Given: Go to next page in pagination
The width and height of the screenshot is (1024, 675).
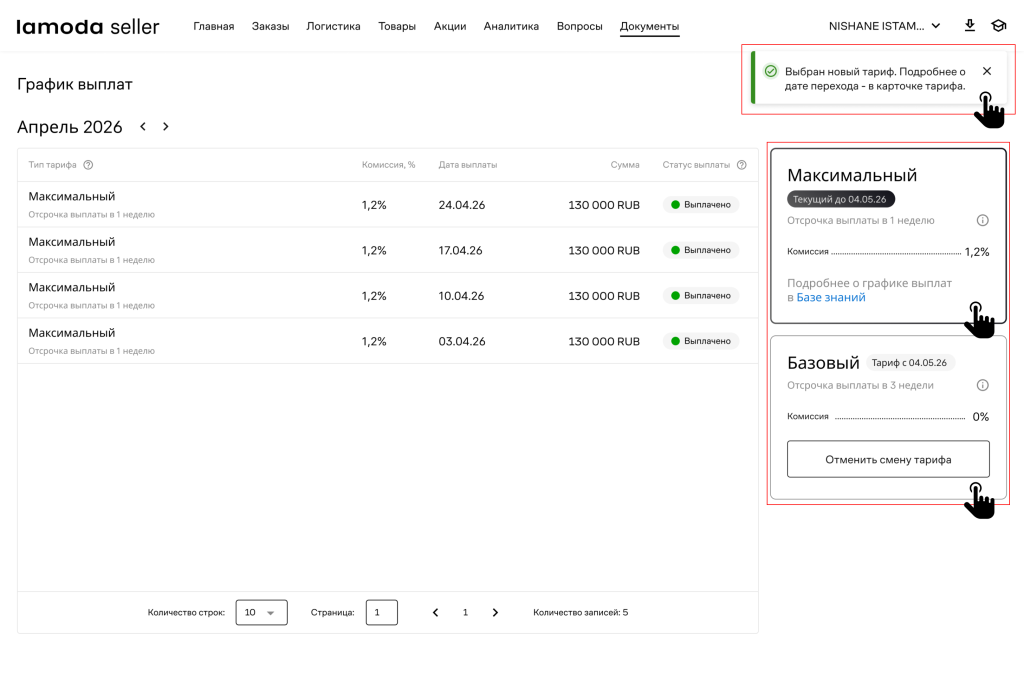Looking at the screenshot, I should click(x=495, y=612).
